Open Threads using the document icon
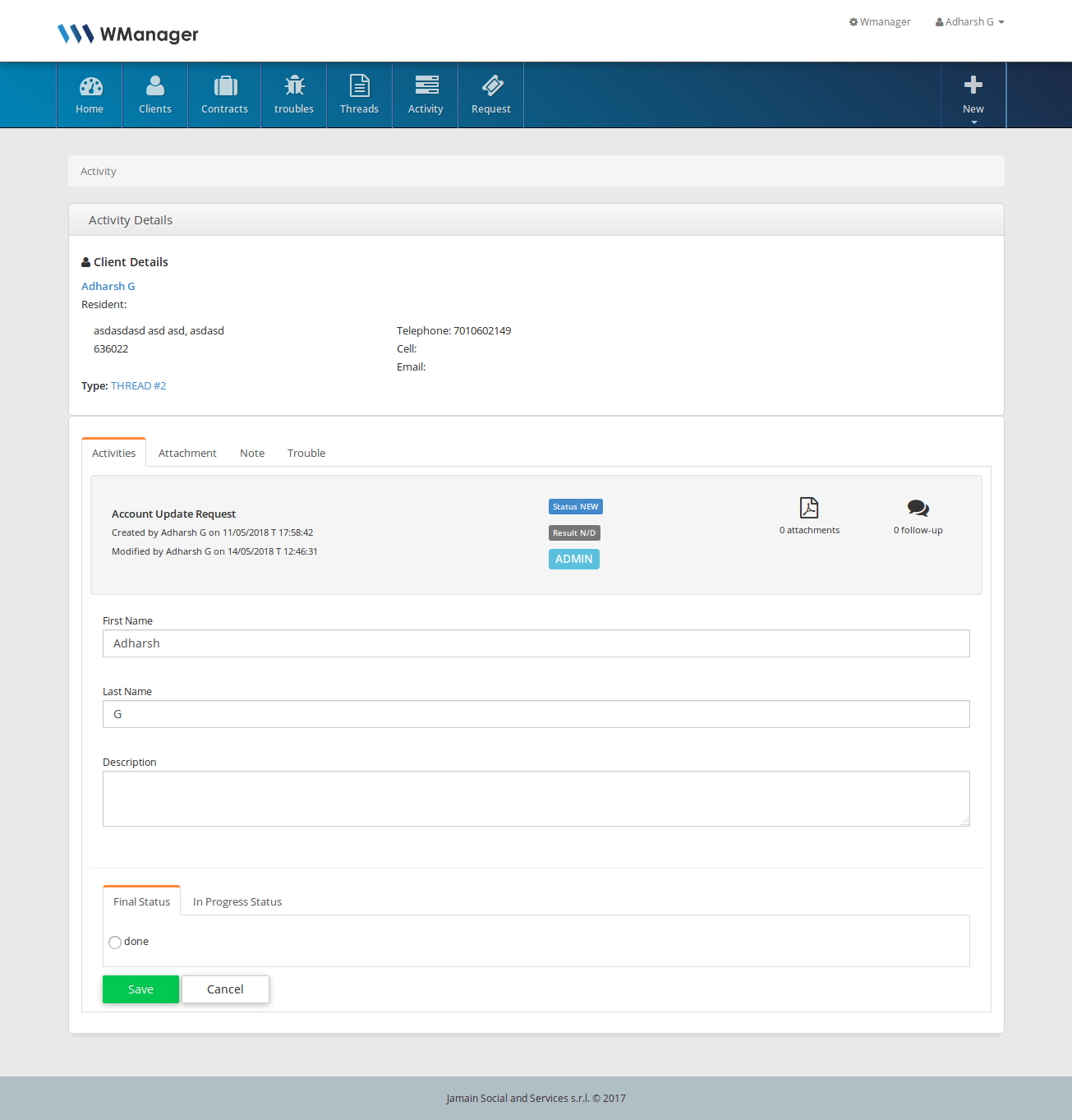The image size is (1072, 1120). click(360, 86)
